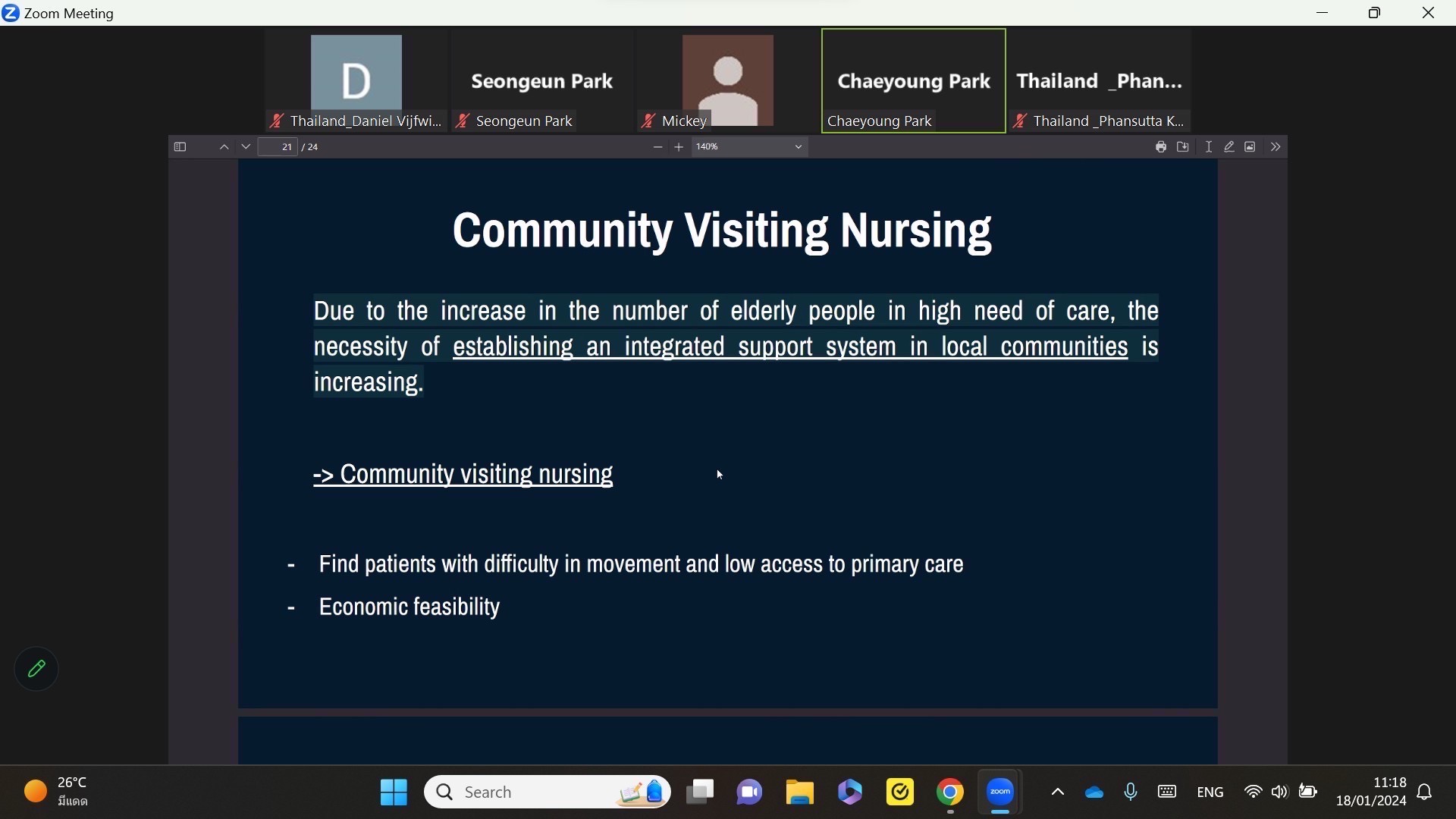Zoom in the PDF document
This screenshot has height=819, width=1456.
click(x=679, y=148)
